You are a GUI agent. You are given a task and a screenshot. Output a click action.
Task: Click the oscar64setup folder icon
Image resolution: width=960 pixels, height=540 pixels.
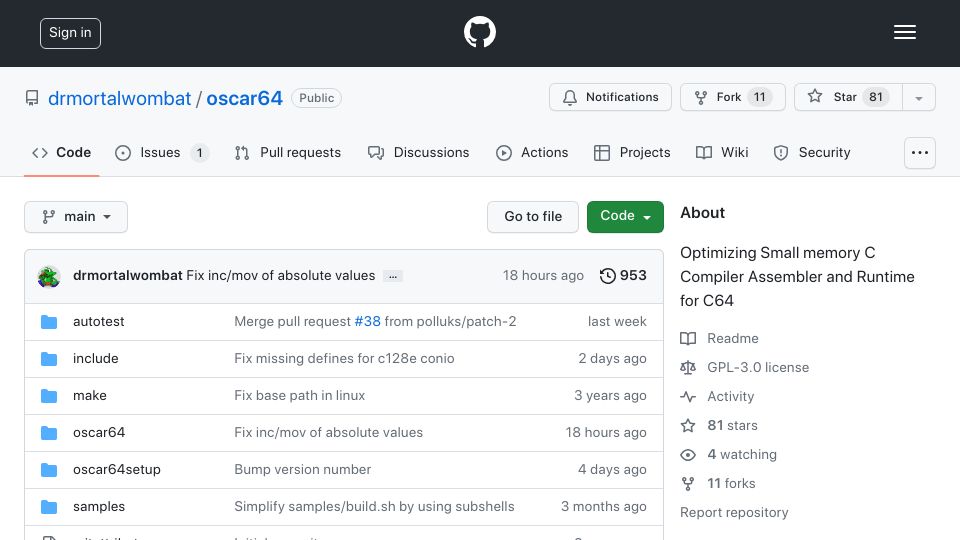[x=49, y=470]
